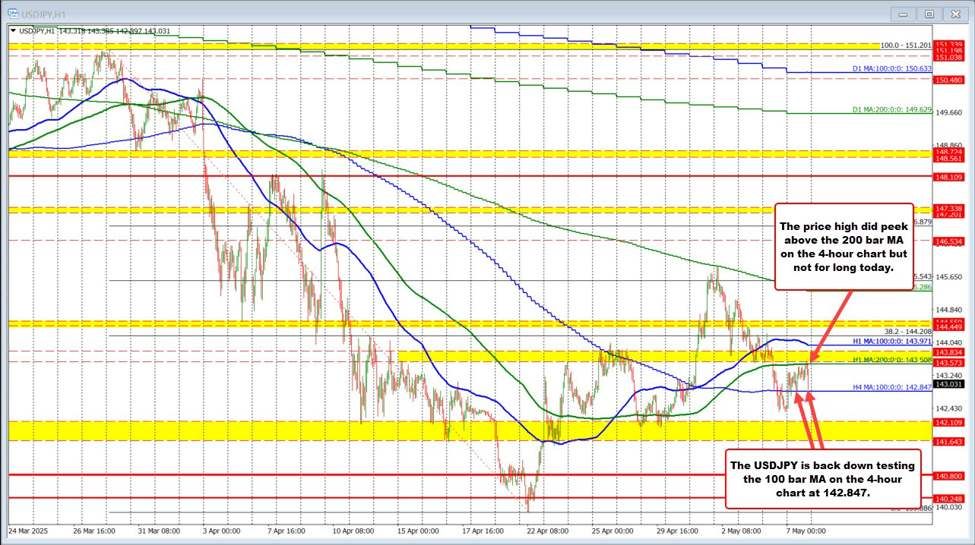Screen dimensions: 975x545
Task: Click the 7 Apr 16:00 time label
Action: [286, 531]
